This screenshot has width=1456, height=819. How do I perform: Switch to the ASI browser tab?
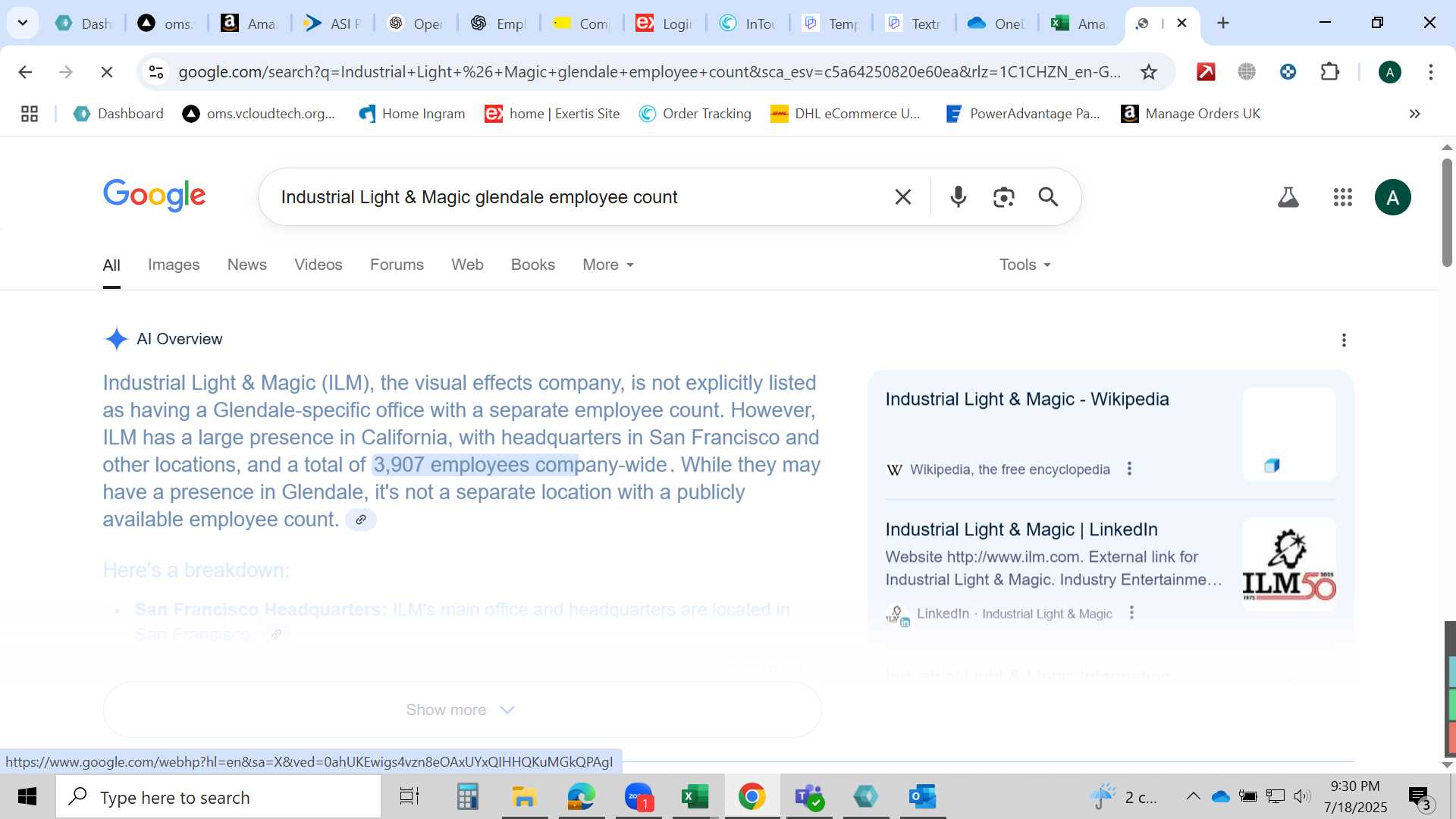pyautogui.click(x=331, y=24)
